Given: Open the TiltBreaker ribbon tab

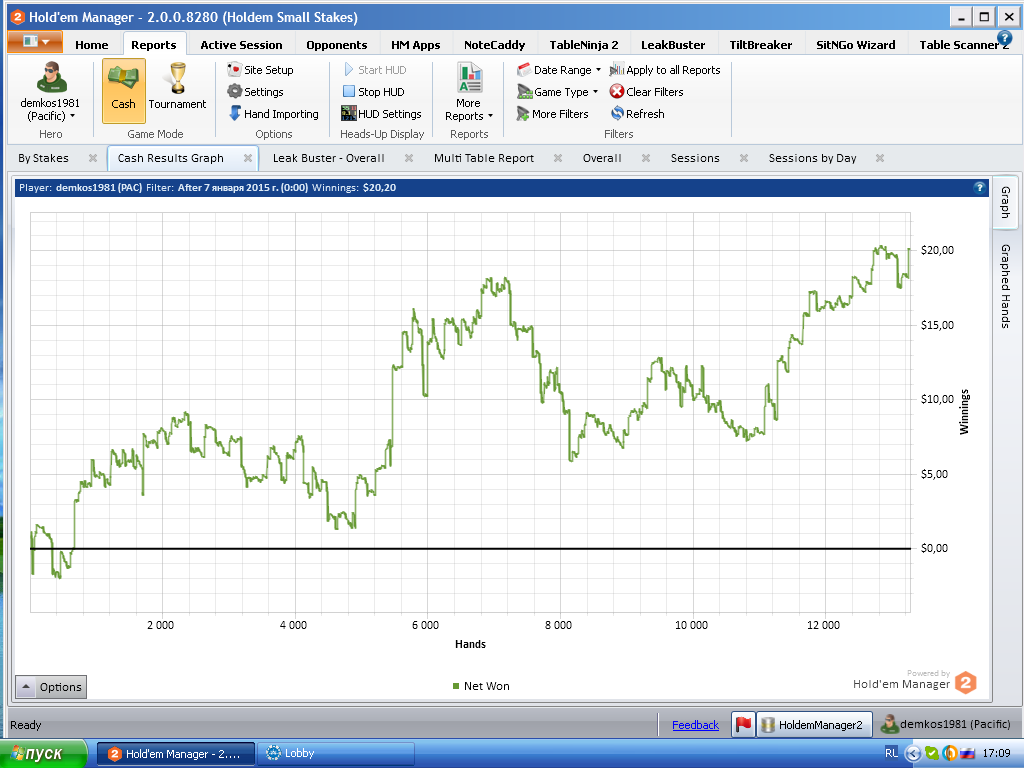Looking at the screenshot, I should coord(760,45).
